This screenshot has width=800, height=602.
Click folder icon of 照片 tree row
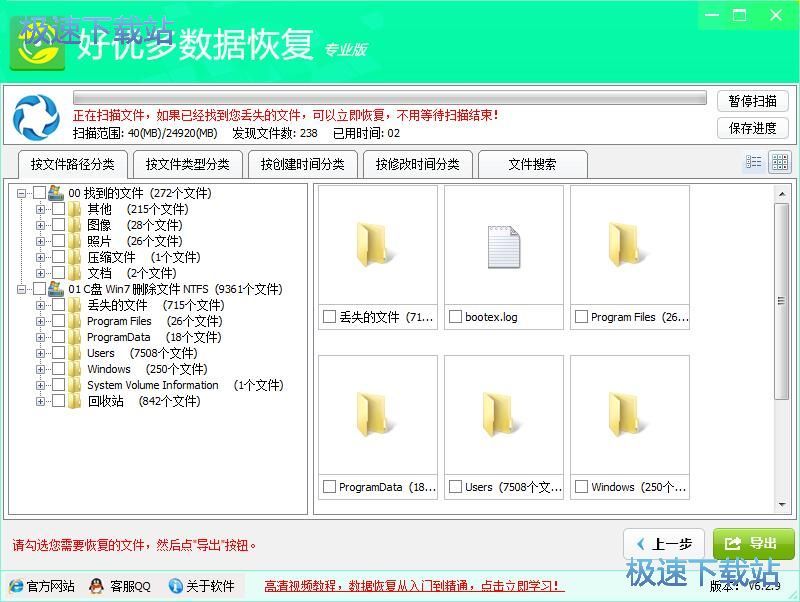pos(74,241)
